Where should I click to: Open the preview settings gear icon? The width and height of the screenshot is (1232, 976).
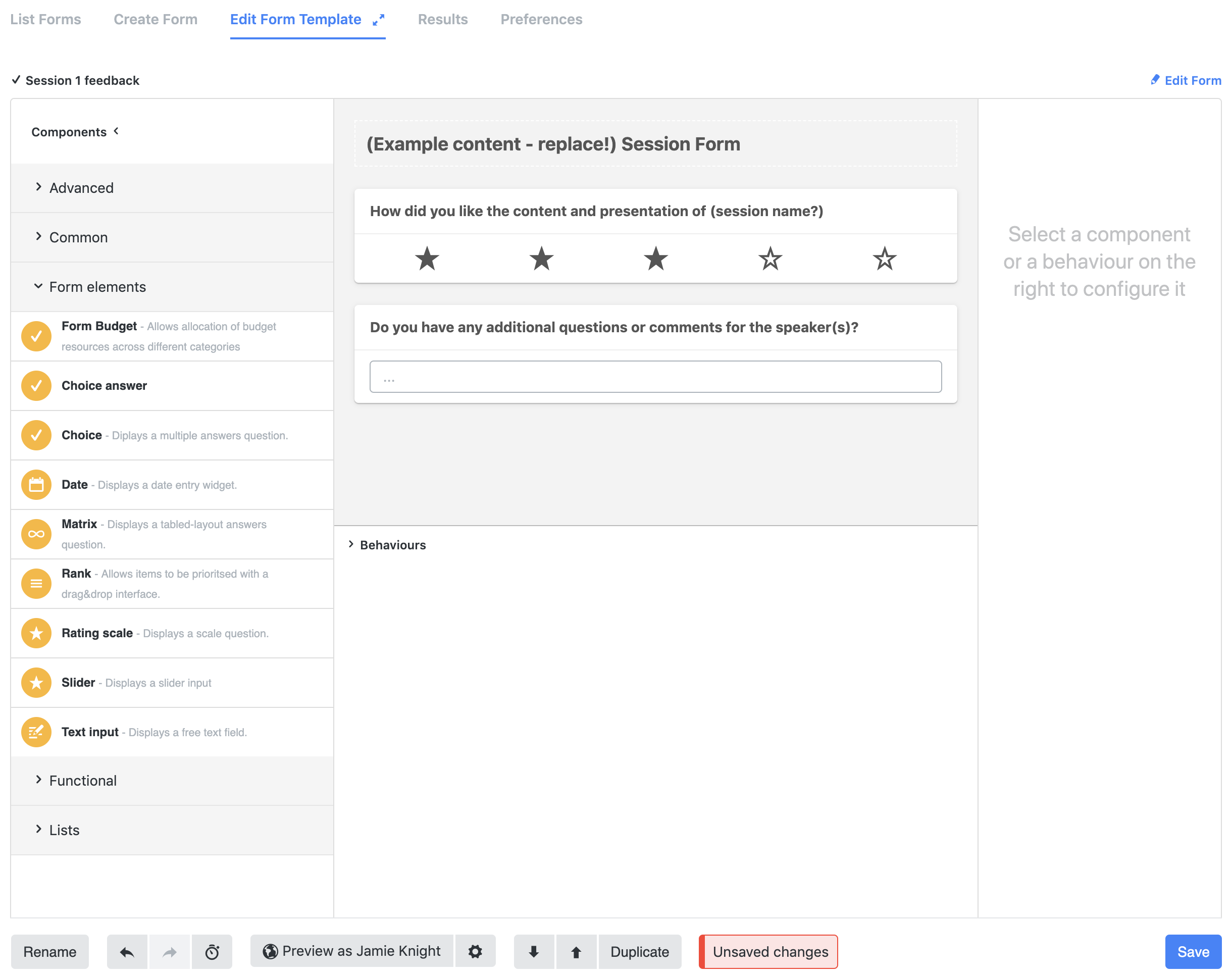pyautogui.click(x=476, y=951)
